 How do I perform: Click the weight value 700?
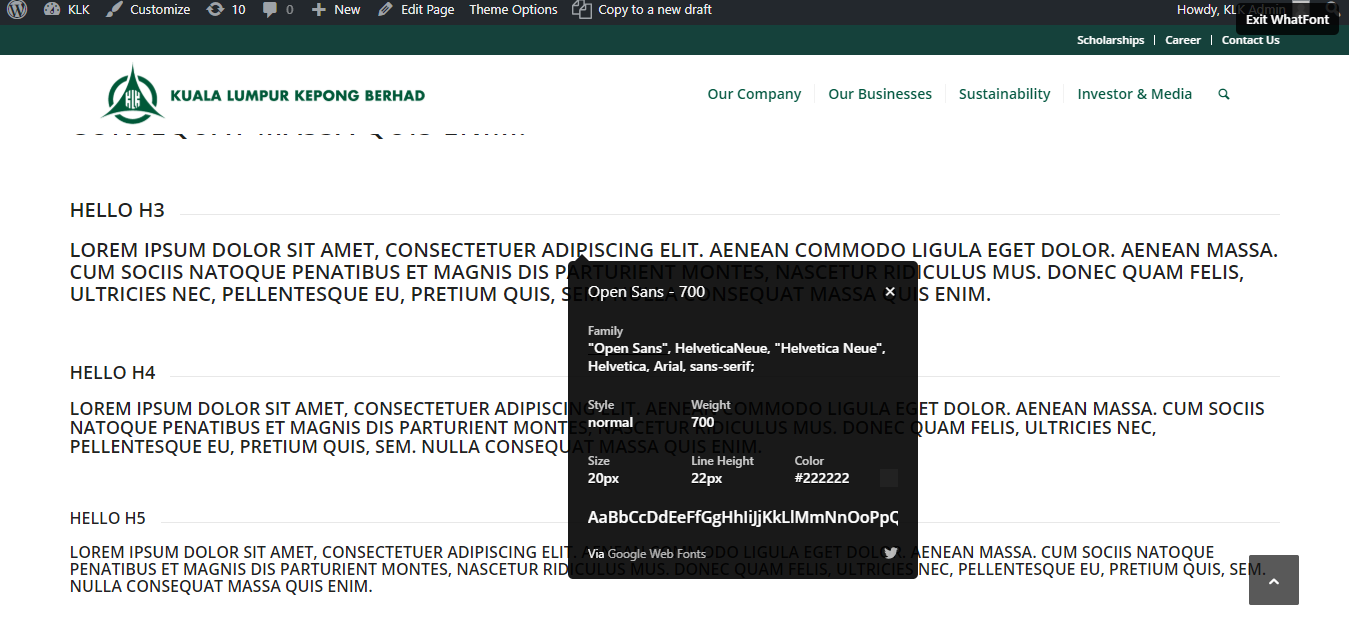click(703, 422)
